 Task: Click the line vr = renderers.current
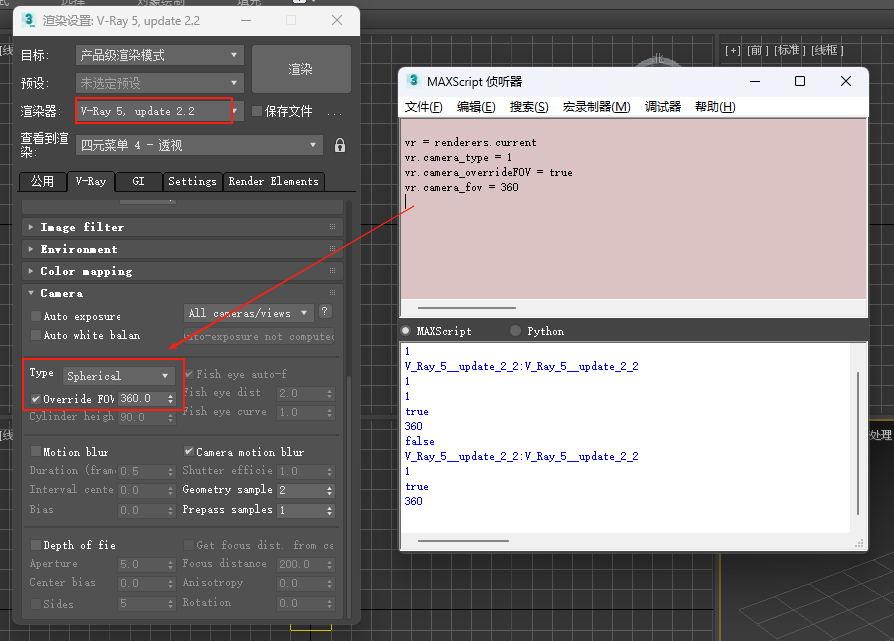point(470,143)
